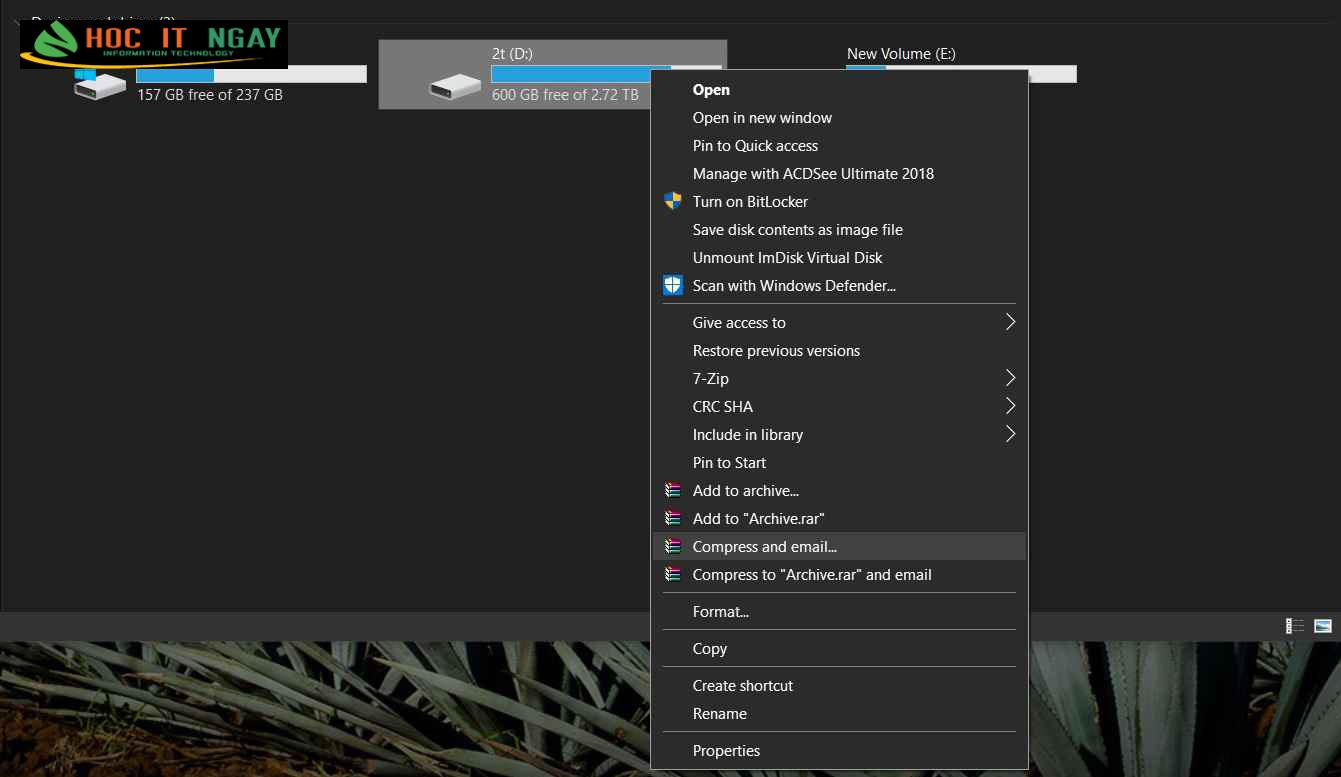Click WinRAR icon beside Add to "Archive.rar"

click(x=673, y=519)
